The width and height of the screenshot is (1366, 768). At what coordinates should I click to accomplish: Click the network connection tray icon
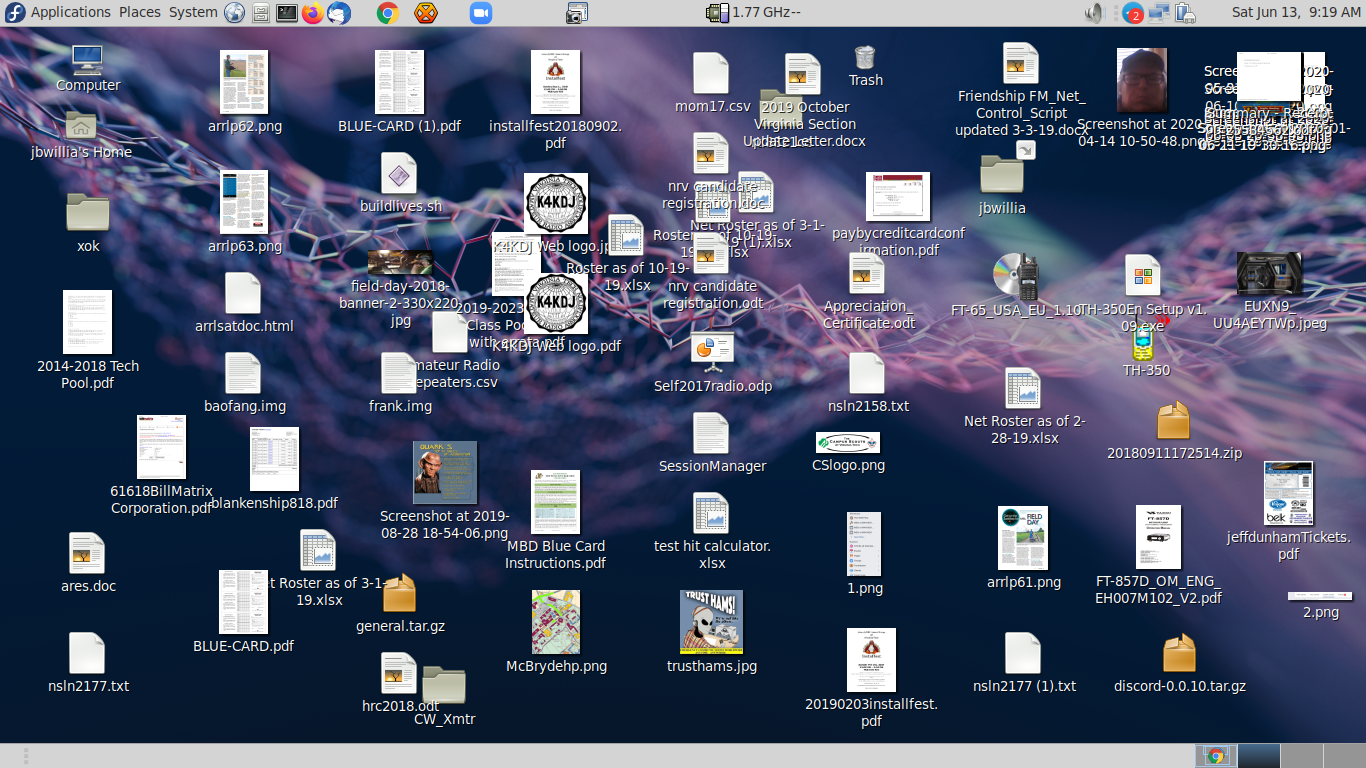click(x=1159, y=13)
